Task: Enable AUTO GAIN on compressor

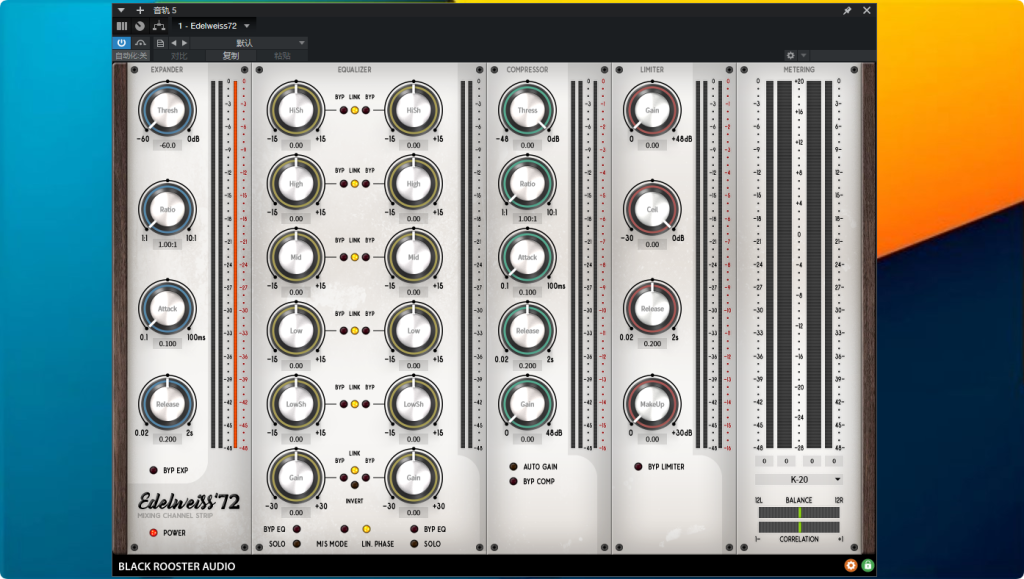Action: coord(513,467)
